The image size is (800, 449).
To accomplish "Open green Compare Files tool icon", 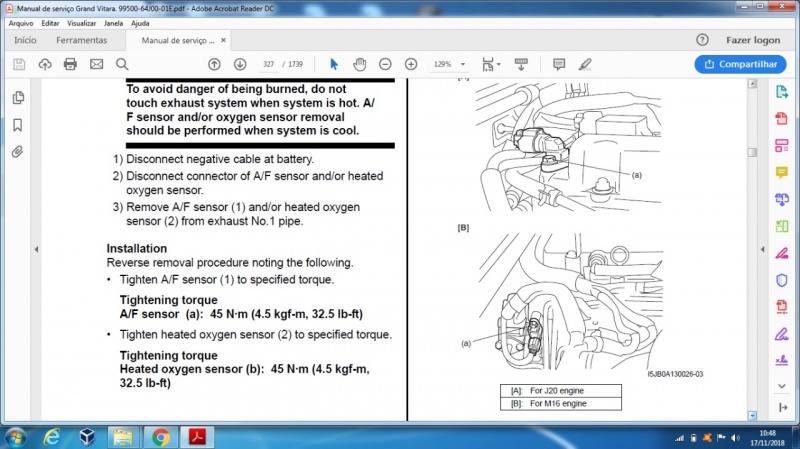I will pos(782,226).
